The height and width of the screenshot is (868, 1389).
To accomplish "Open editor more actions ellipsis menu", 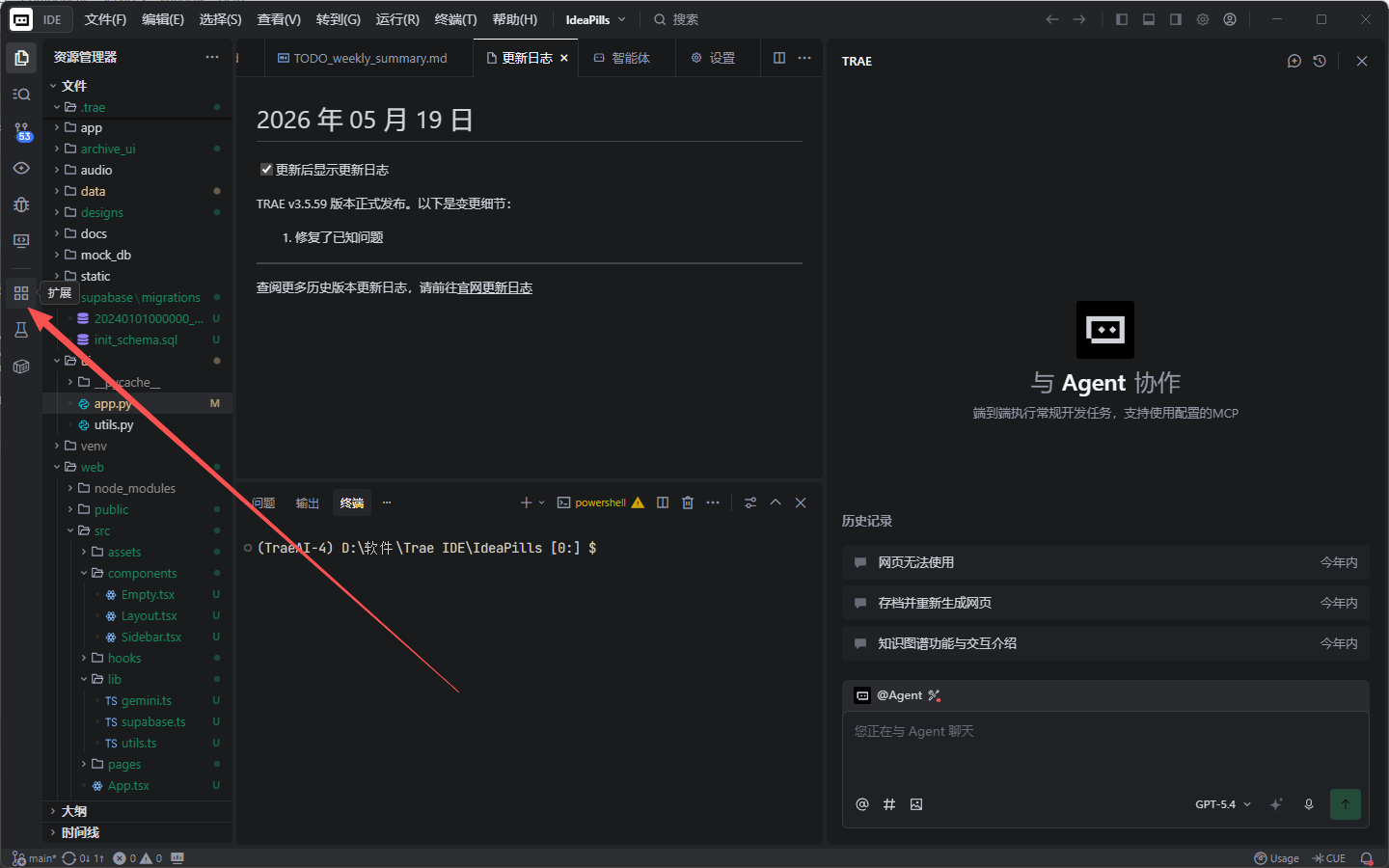I will coord(804,58).
